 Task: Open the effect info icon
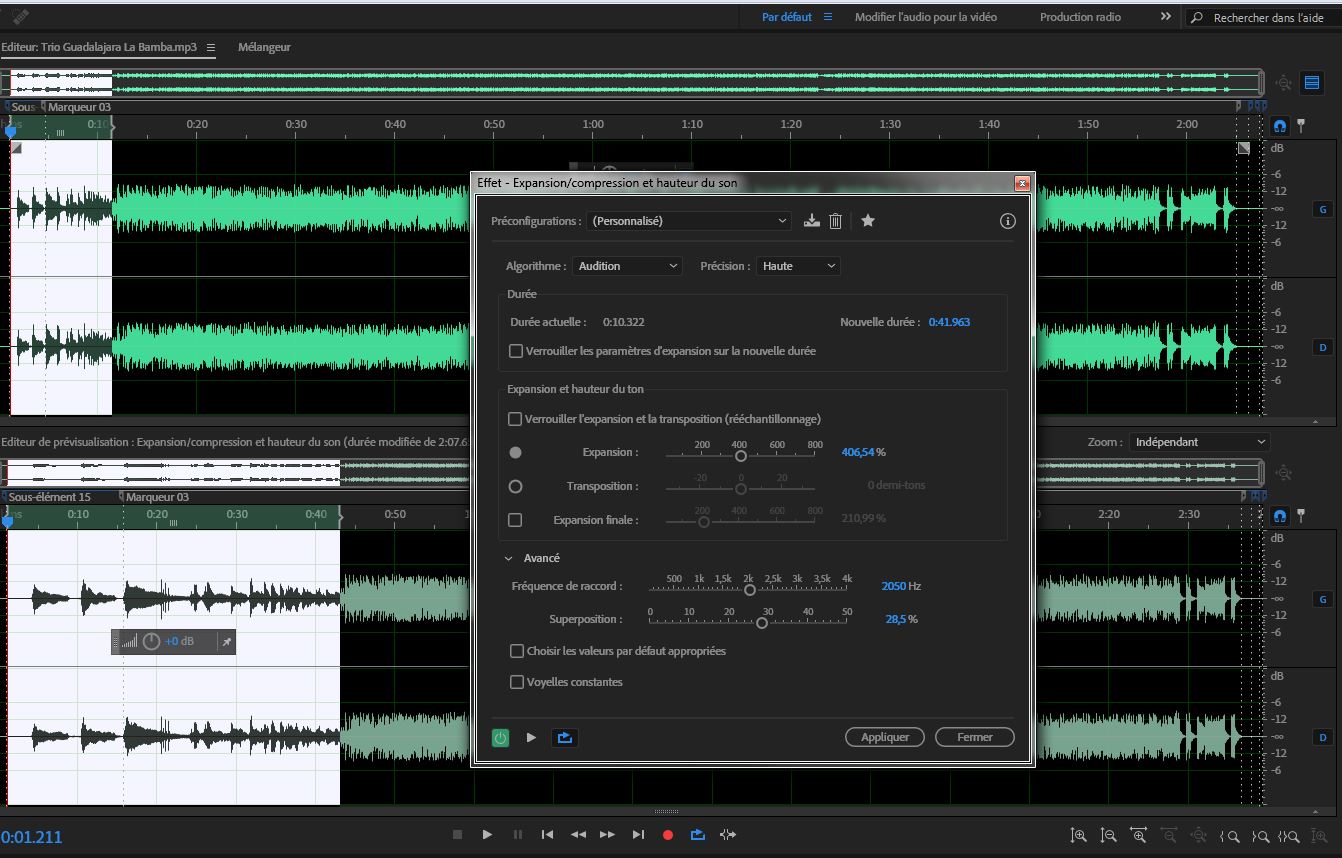pos(1007,221)
